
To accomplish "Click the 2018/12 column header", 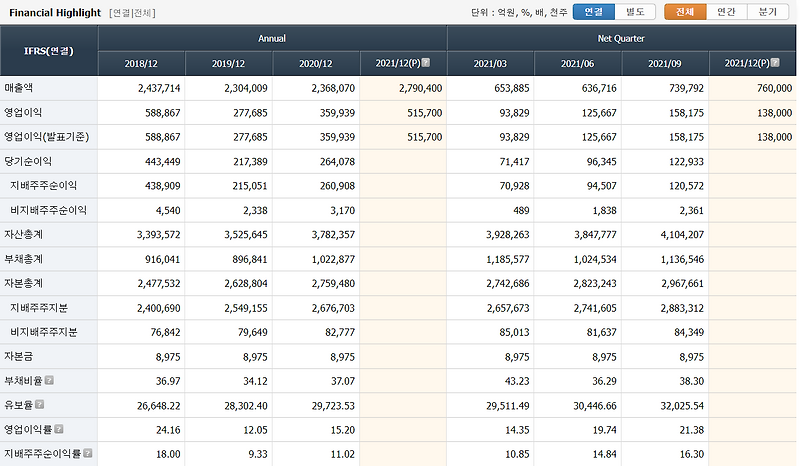I will click(x=141, y=64).
